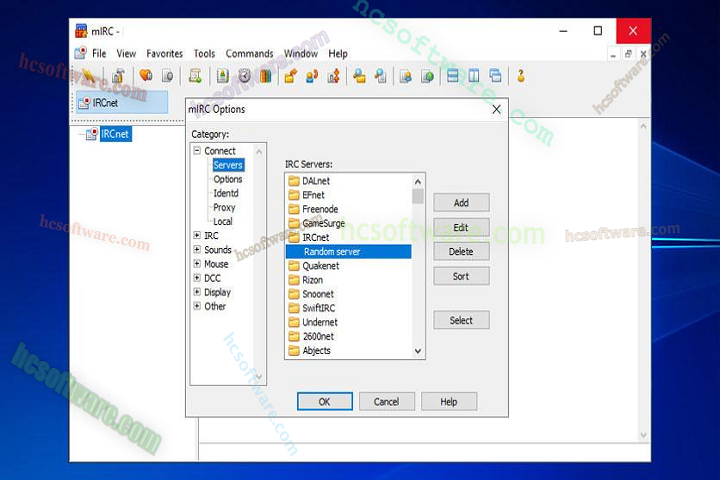720x480 pixels.
Task: Expand the Display category
Action: coord(197,292)
